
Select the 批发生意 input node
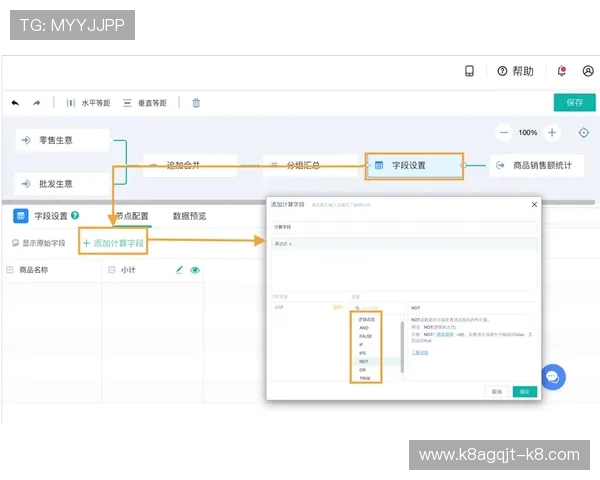pos(62,184)
